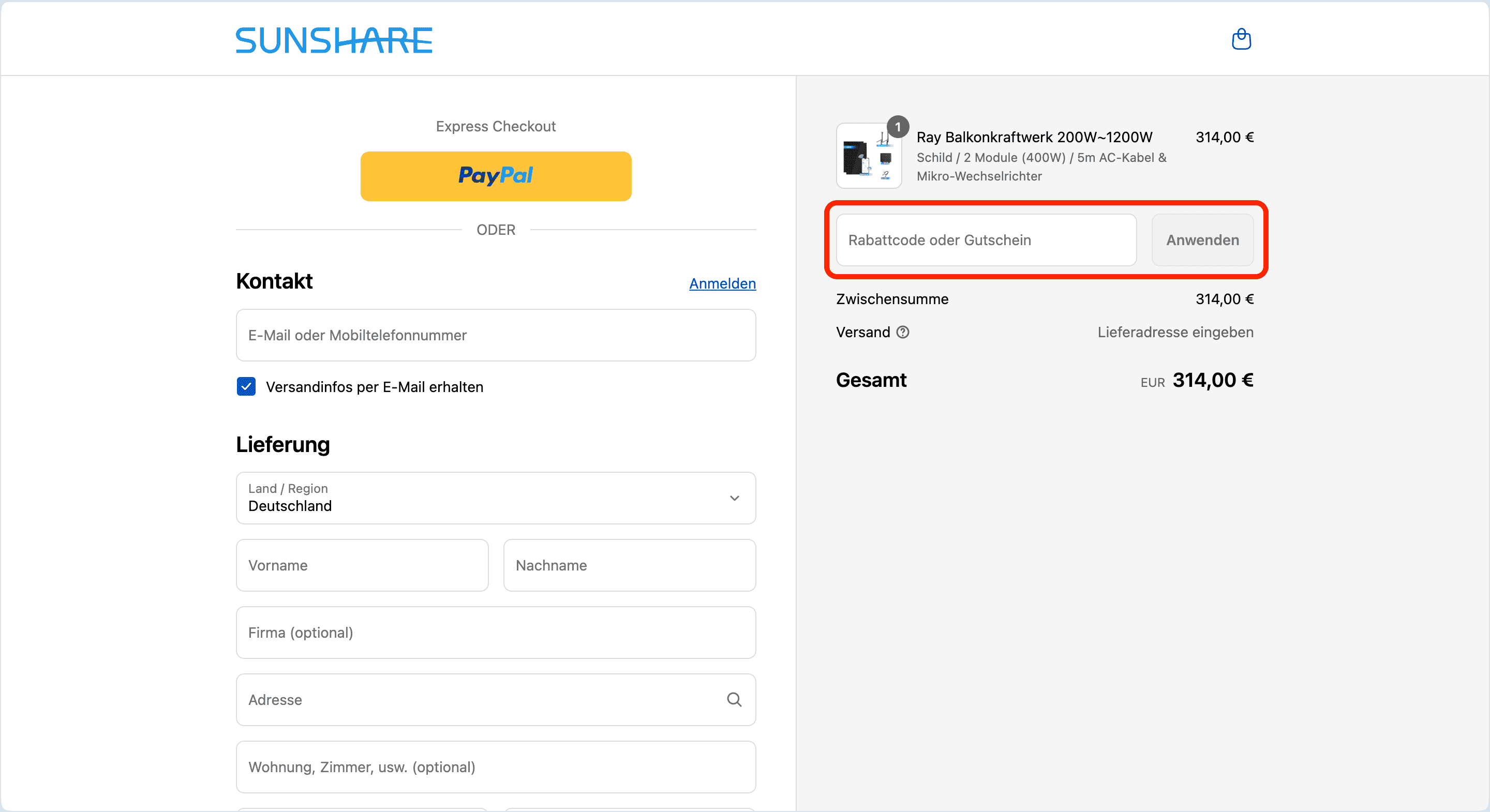Click the SUNSHARE logo
The height and width of the screenshot is (812, 1490).
pos(334,40)
